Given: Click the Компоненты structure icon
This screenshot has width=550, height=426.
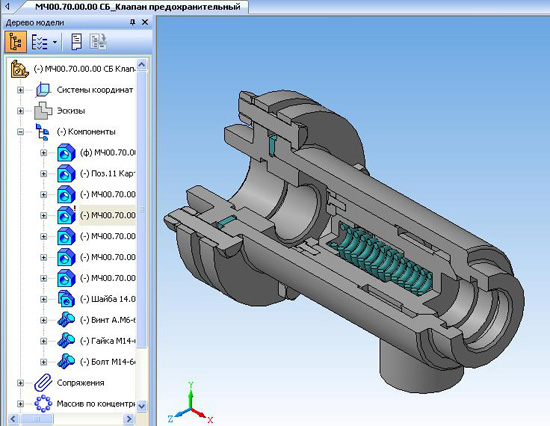Looking at the screenshot, I should 42,132.
